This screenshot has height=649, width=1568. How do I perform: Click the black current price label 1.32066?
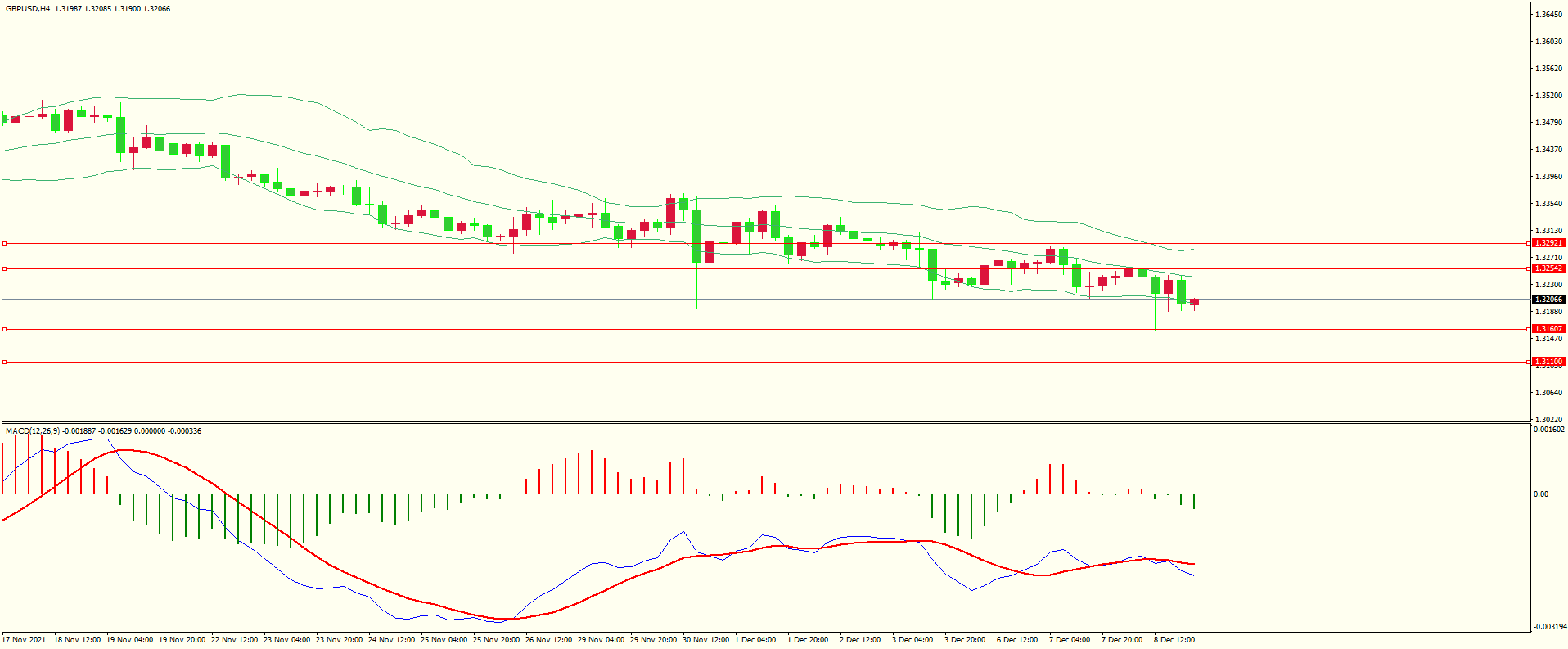pos(1548,300)
